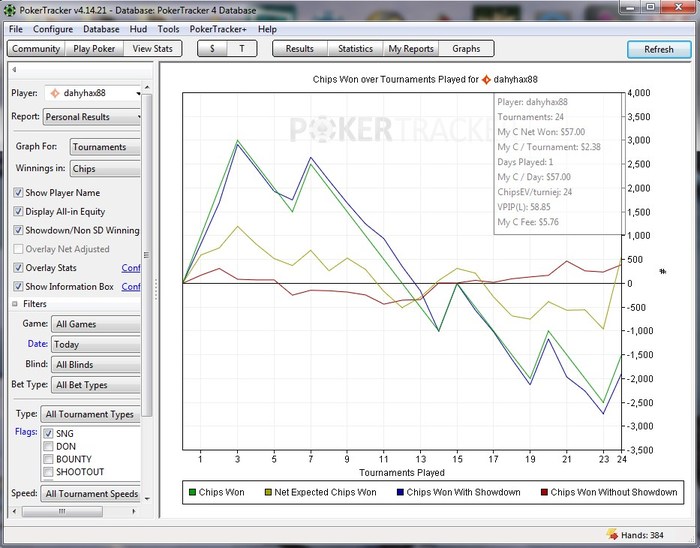Click the yellow Net Expected Chips Won swatch

268,492
